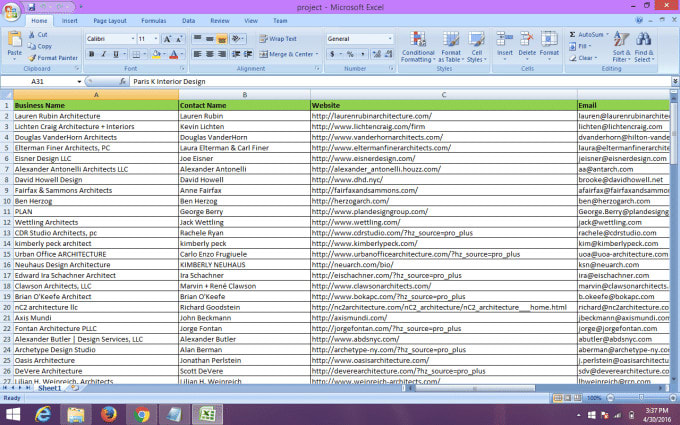Click the Merge & Center button
This screenshot has width=680, height=425.
(x=288, y=54)
